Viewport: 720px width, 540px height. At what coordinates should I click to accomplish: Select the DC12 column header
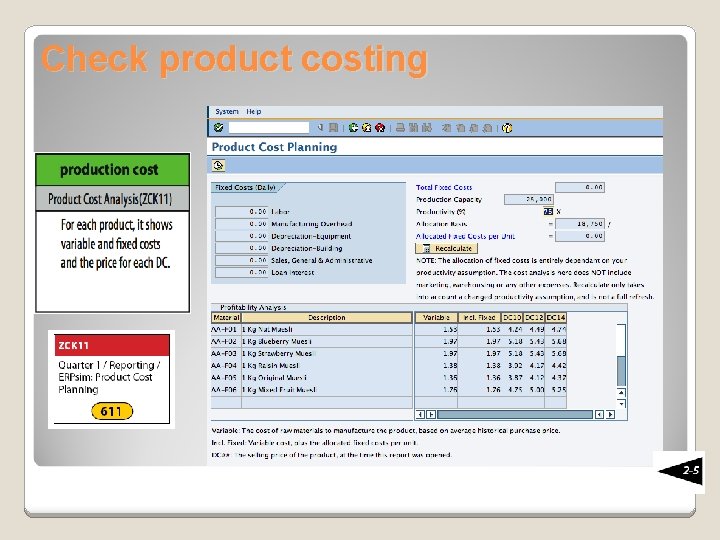[534, 317]
